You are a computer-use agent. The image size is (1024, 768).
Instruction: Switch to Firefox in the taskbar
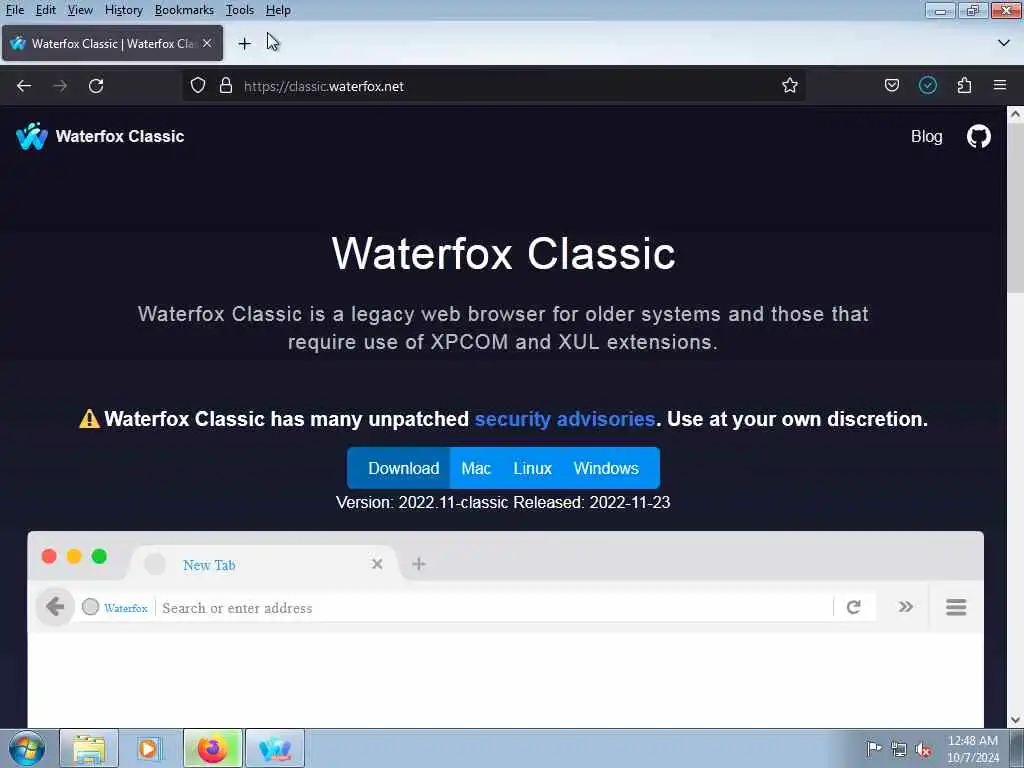pos(212,748)
